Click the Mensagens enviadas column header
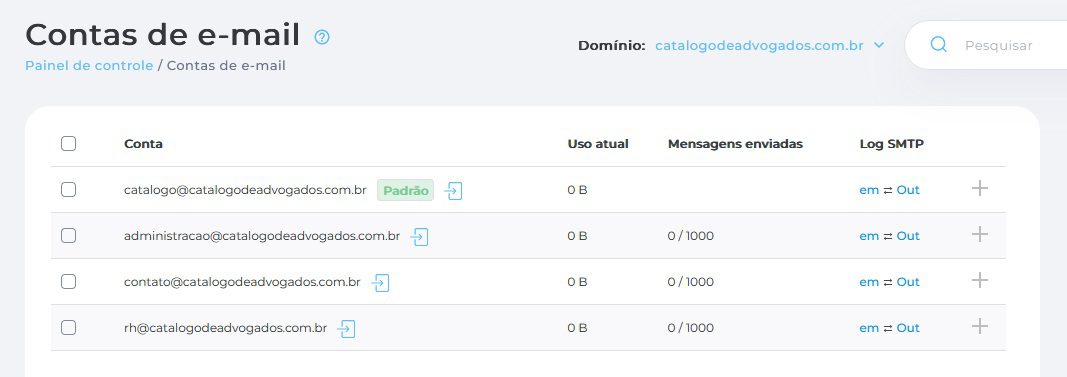Image resolution: width=1067 pixels, height=377 pixels. click(735, 144)
